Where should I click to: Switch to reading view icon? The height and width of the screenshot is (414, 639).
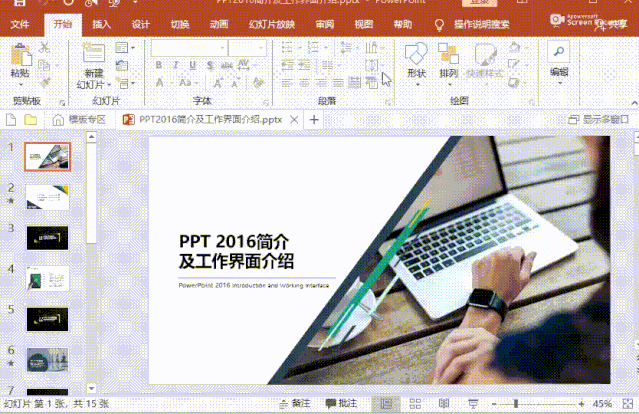[443, 404]
